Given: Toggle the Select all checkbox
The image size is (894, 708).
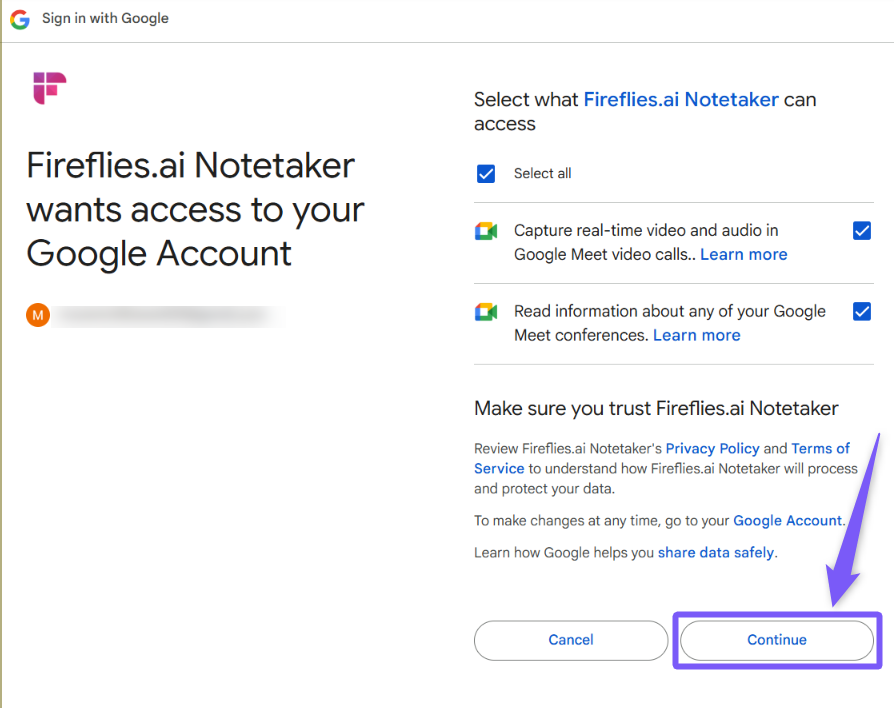Looking at the screenshot, I should click(486, 174).
